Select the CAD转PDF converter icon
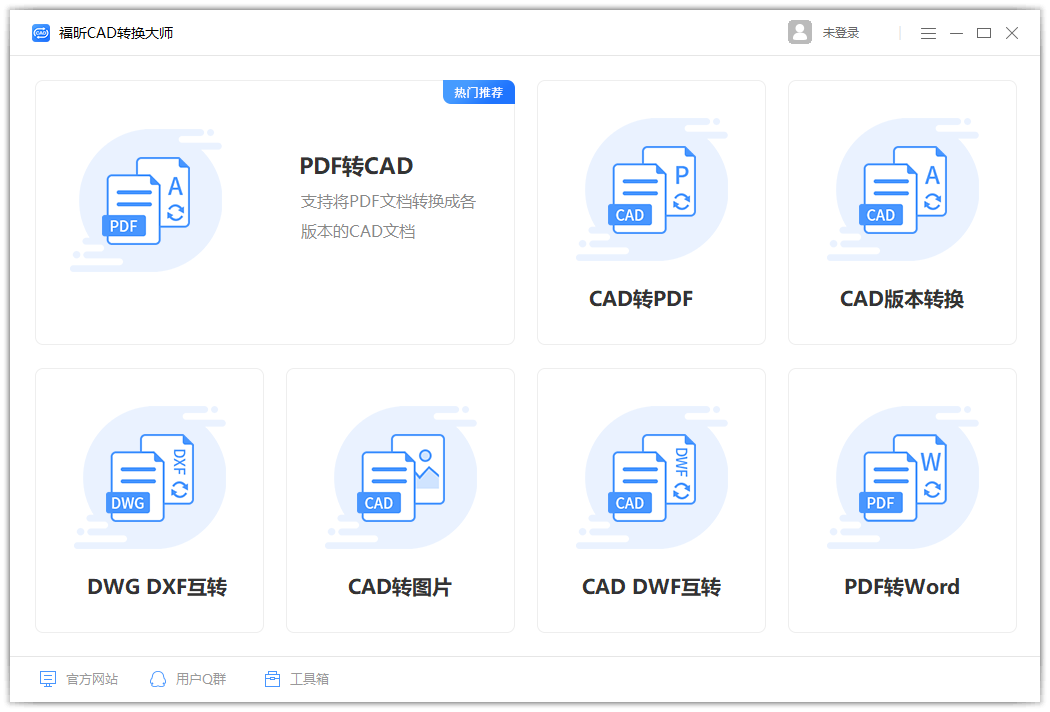Viewport: 1050px width, 712px height. (651, 190)
